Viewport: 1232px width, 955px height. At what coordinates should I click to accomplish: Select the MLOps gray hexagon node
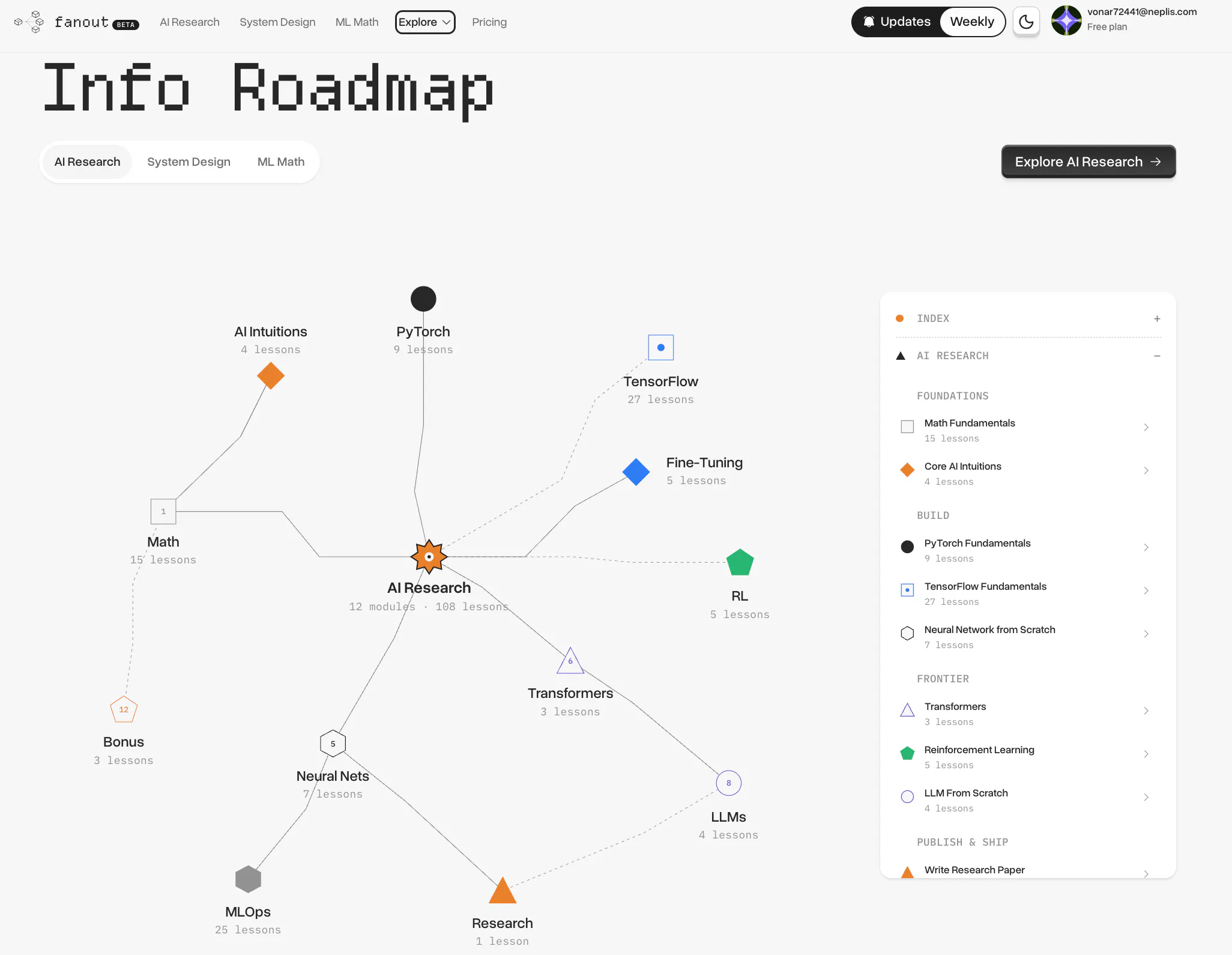click(248, 879)
